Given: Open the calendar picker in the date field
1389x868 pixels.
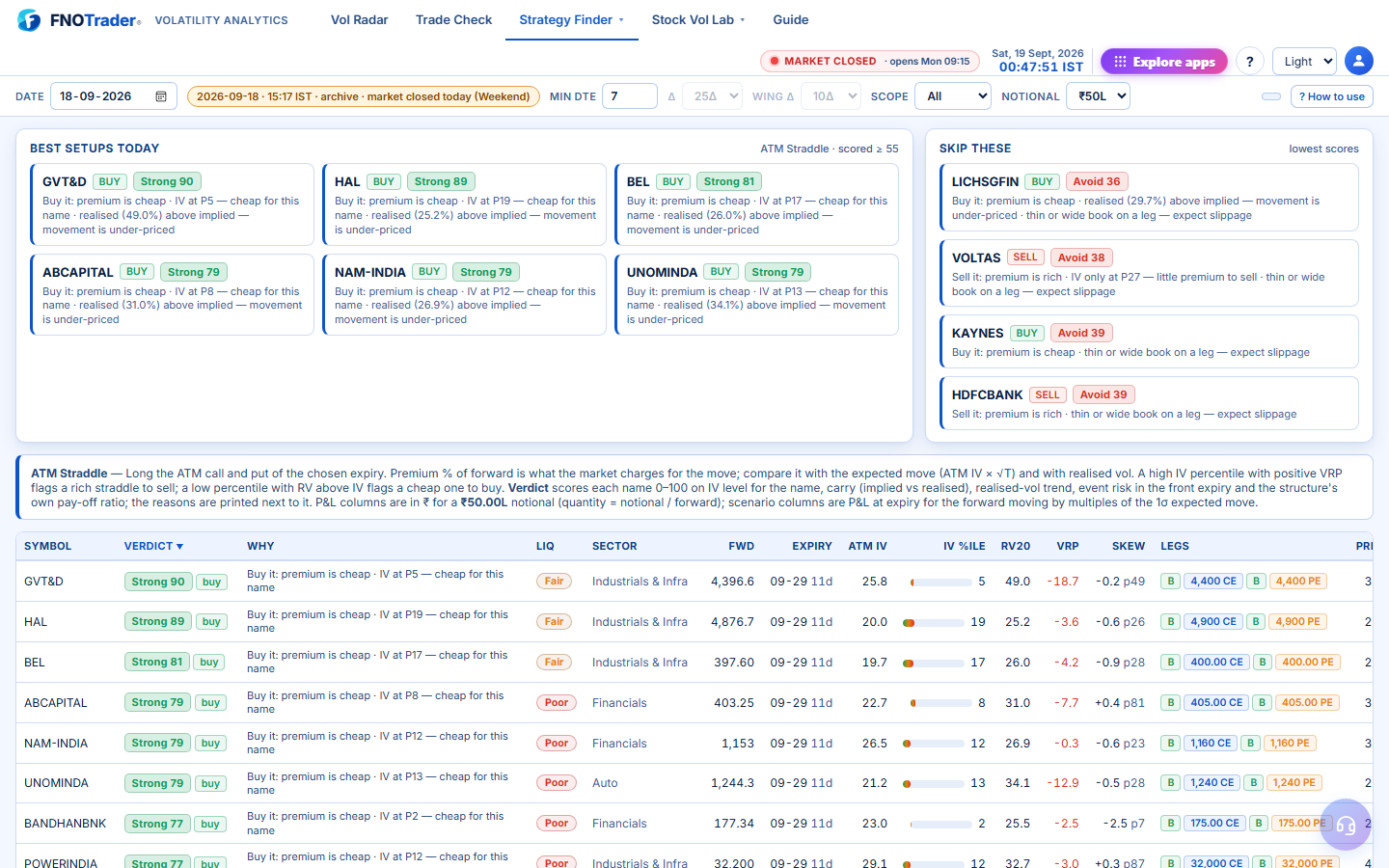Looking at the screenshot, I should [x=161, y=96].
